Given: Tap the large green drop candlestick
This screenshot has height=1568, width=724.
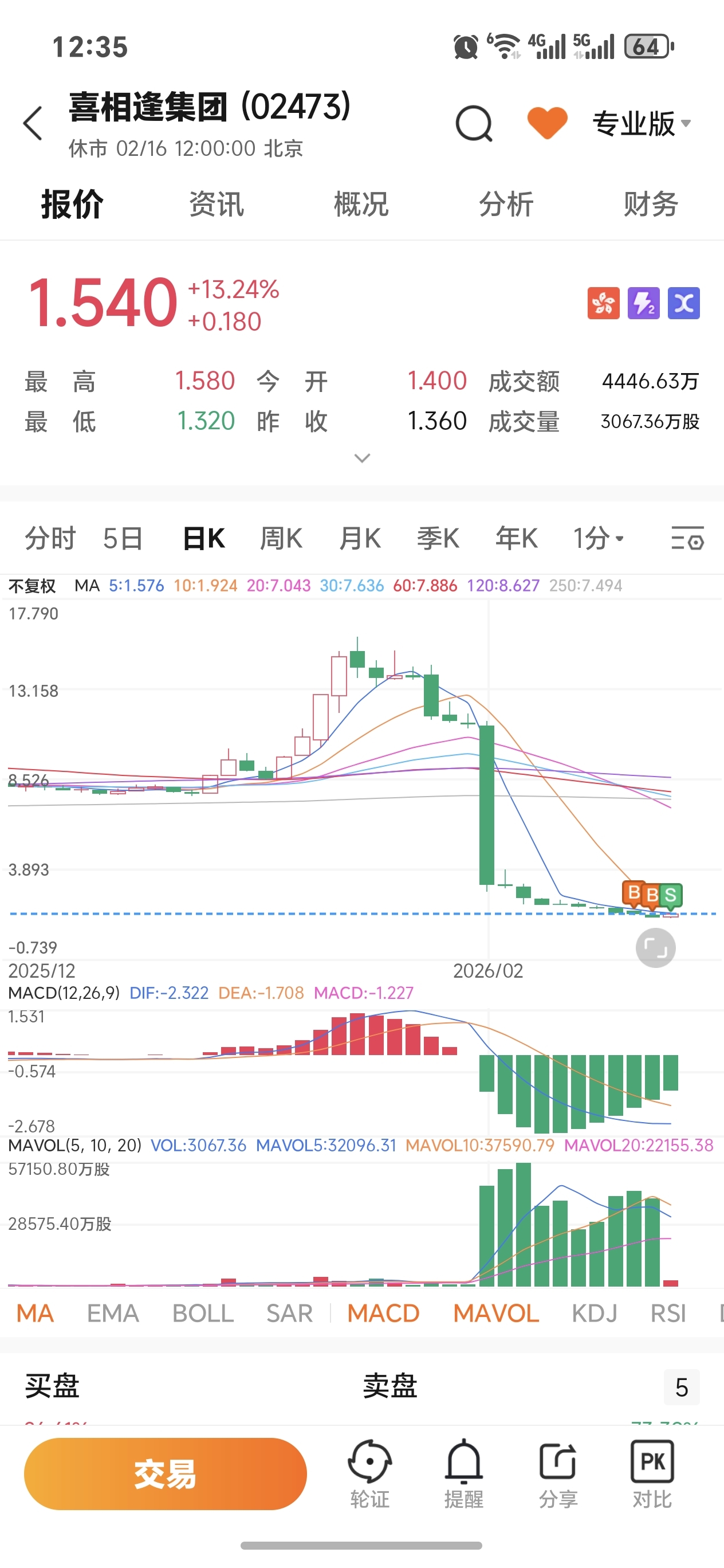Looking at the screenshot, I should point(487,804).
